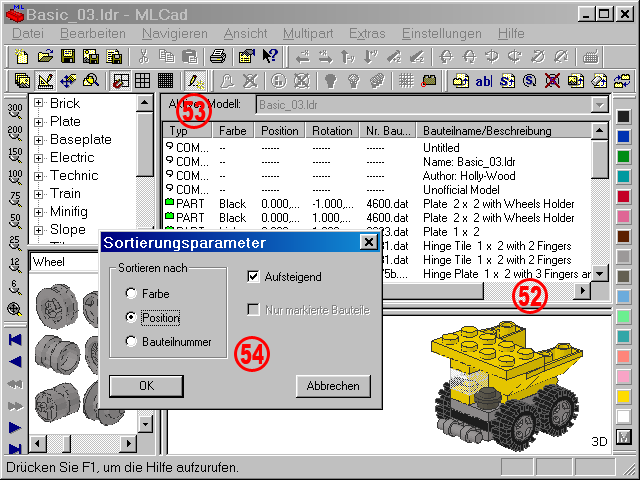Screen dimensions: 640x480
Task: Select the 300 percent zoom icon
Action: (x=15, y=111)
